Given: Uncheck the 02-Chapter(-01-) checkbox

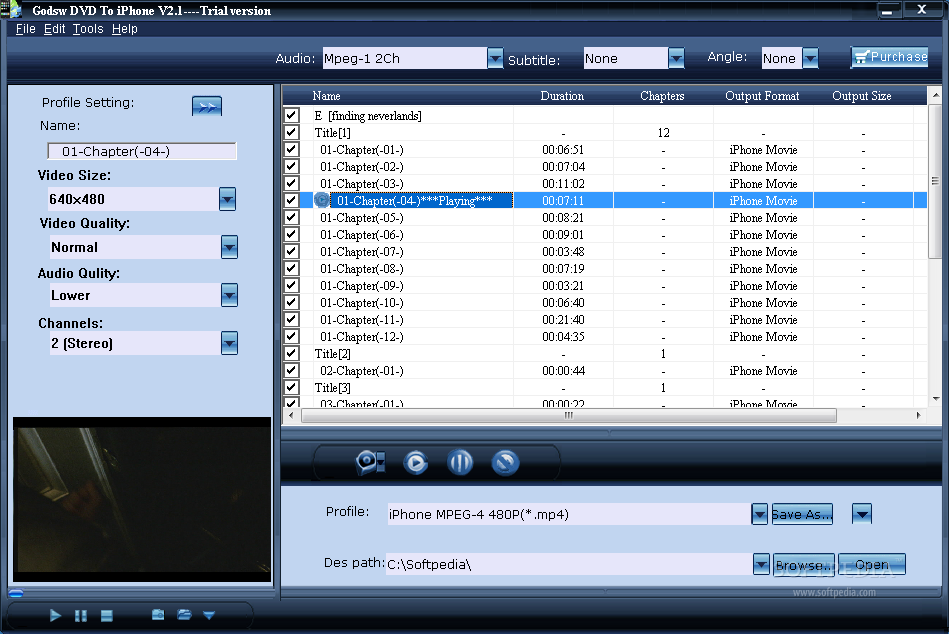Looking at the screenshot, I should 292,370.
